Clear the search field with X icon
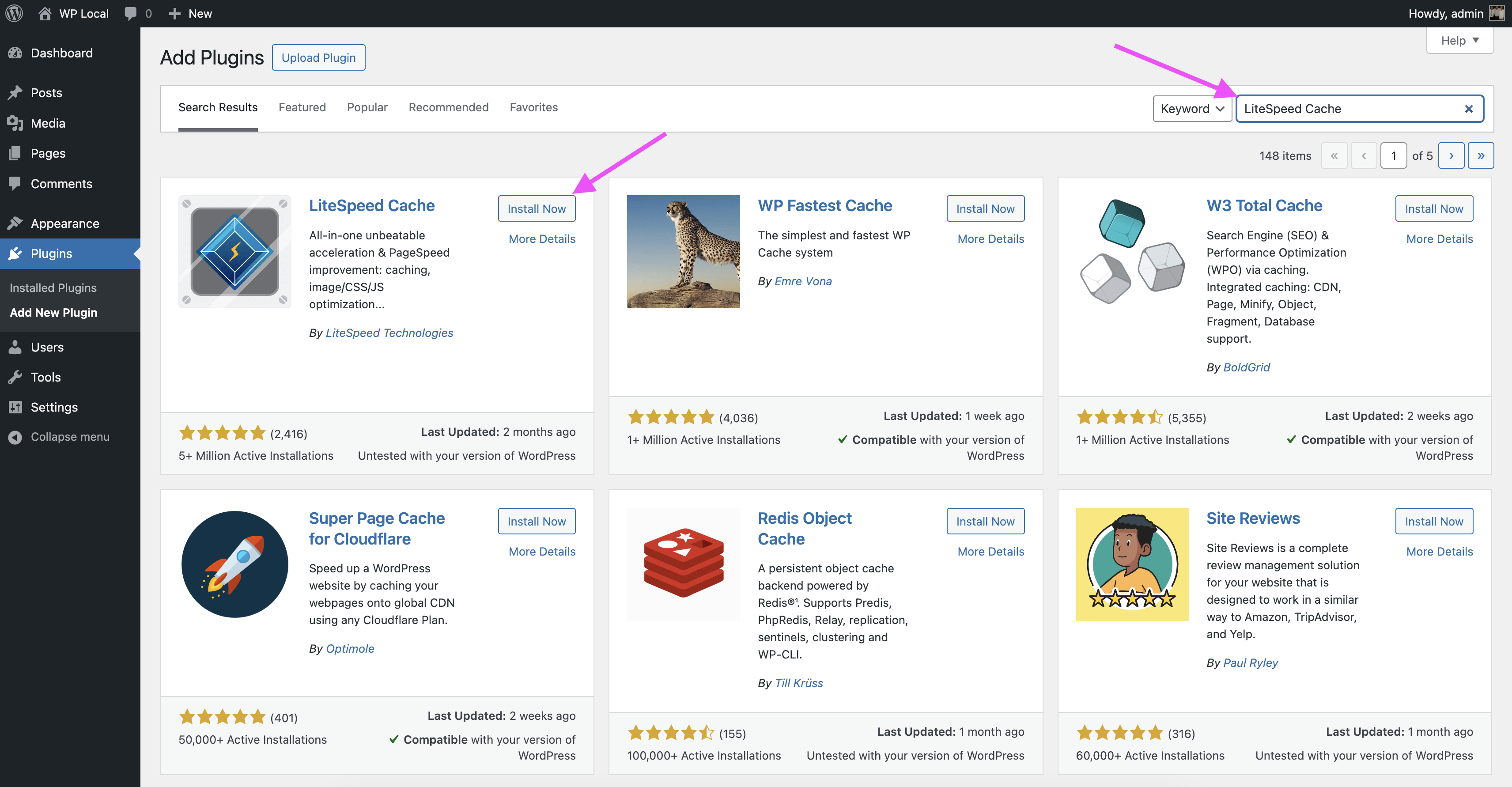The height and width of the screenshot is (787, 1512). coord(1468,109)
